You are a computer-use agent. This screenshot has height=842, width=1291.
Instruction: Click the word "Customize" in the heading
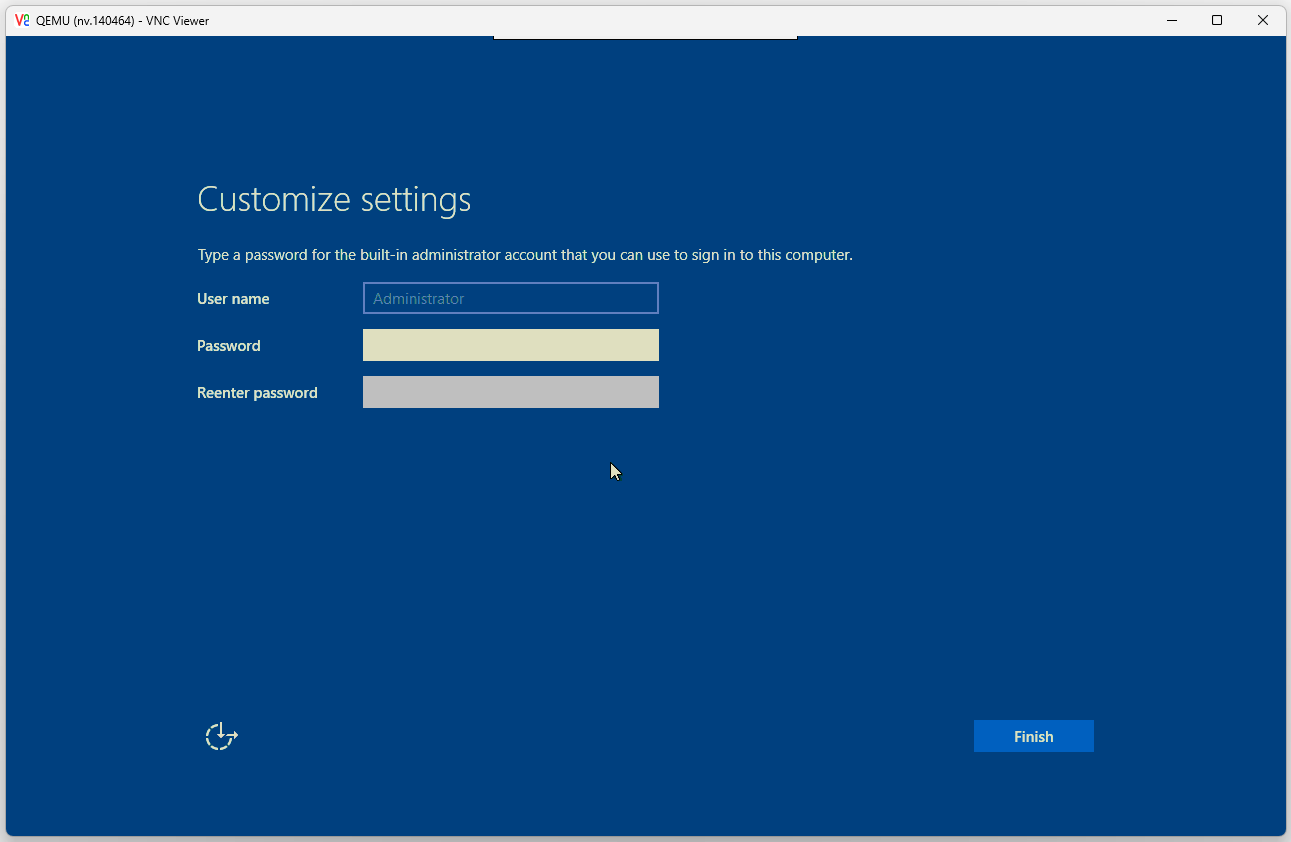[x=274, y=200]
